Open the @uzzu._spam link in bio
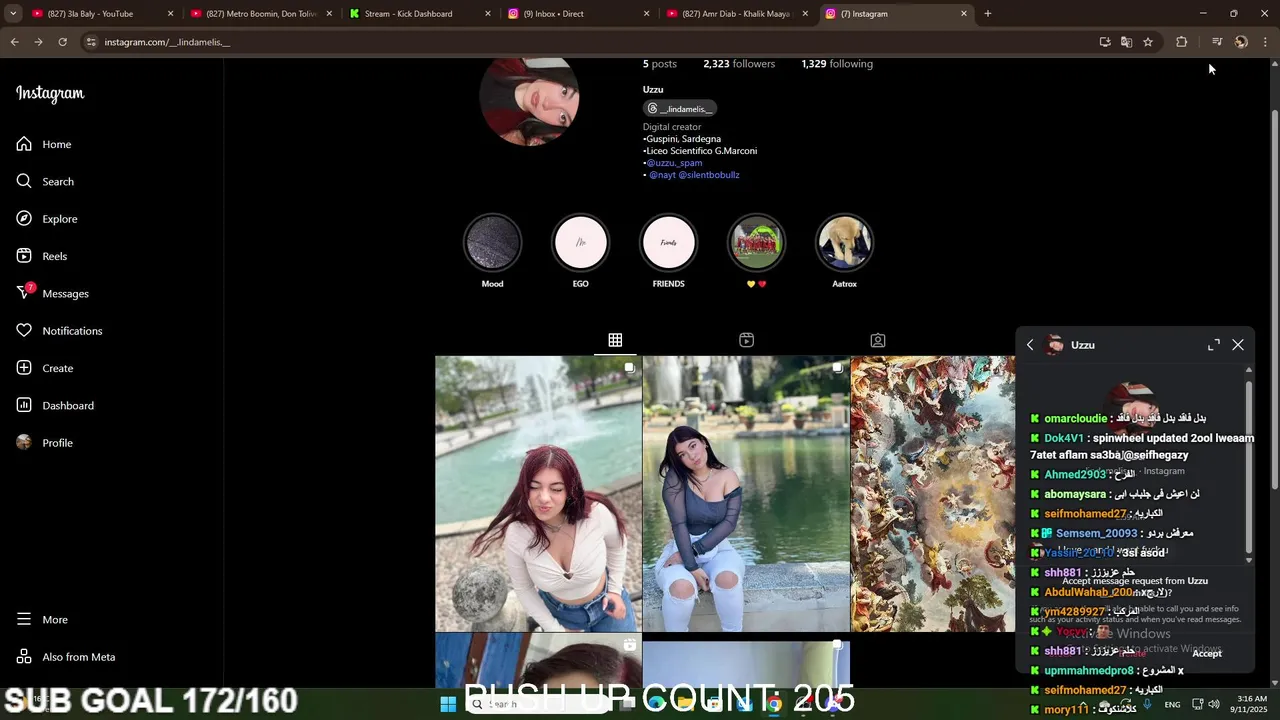This screenshot has width=1280, height=720. coord(674,163)
